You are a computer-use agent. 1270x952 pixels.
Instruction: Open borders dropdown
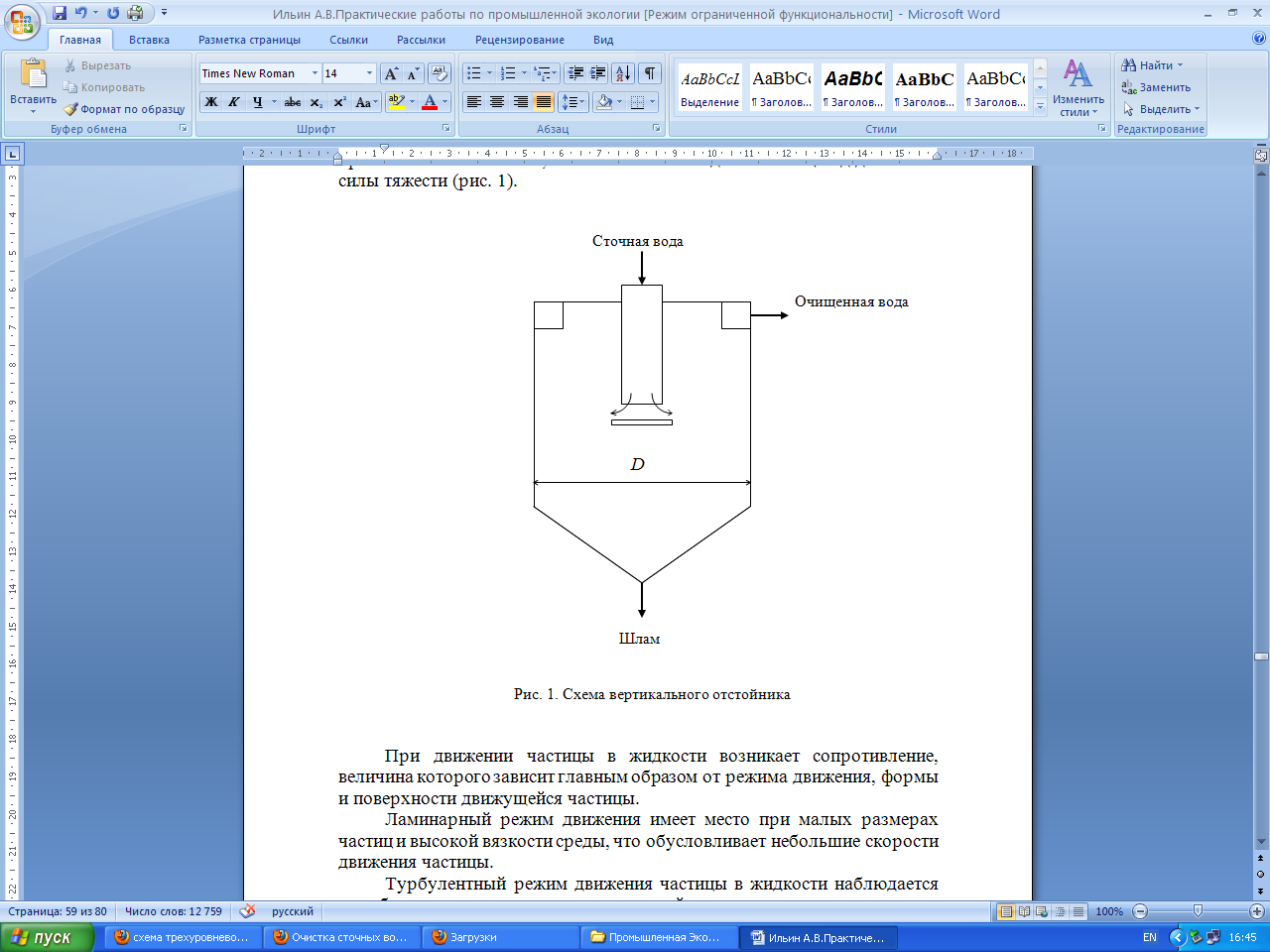(x=652, y=102)
